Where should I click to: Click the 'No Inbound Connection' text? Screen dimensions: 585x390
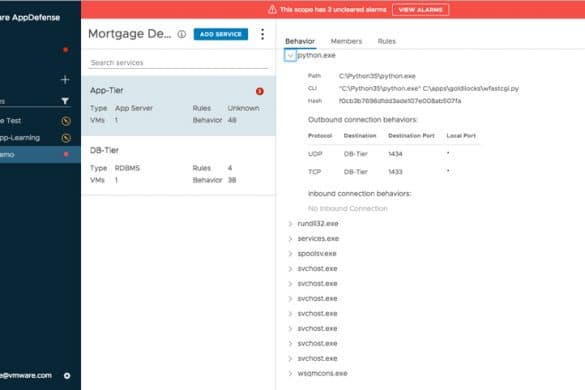pos(348,209)
